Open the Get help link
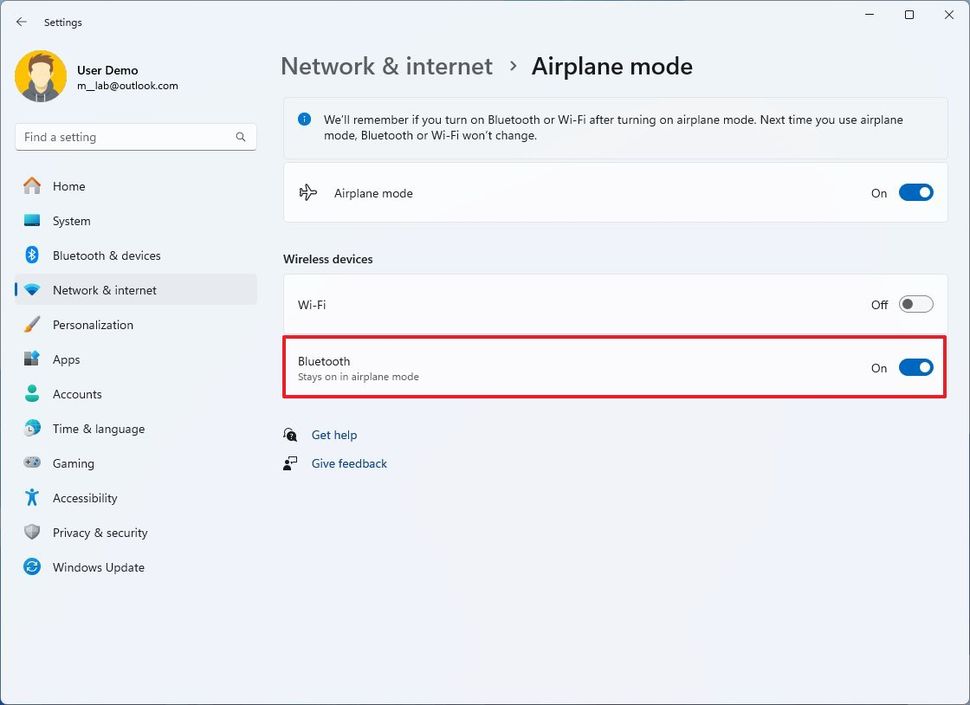Screen dimensions: 970x705 point(335,434)
